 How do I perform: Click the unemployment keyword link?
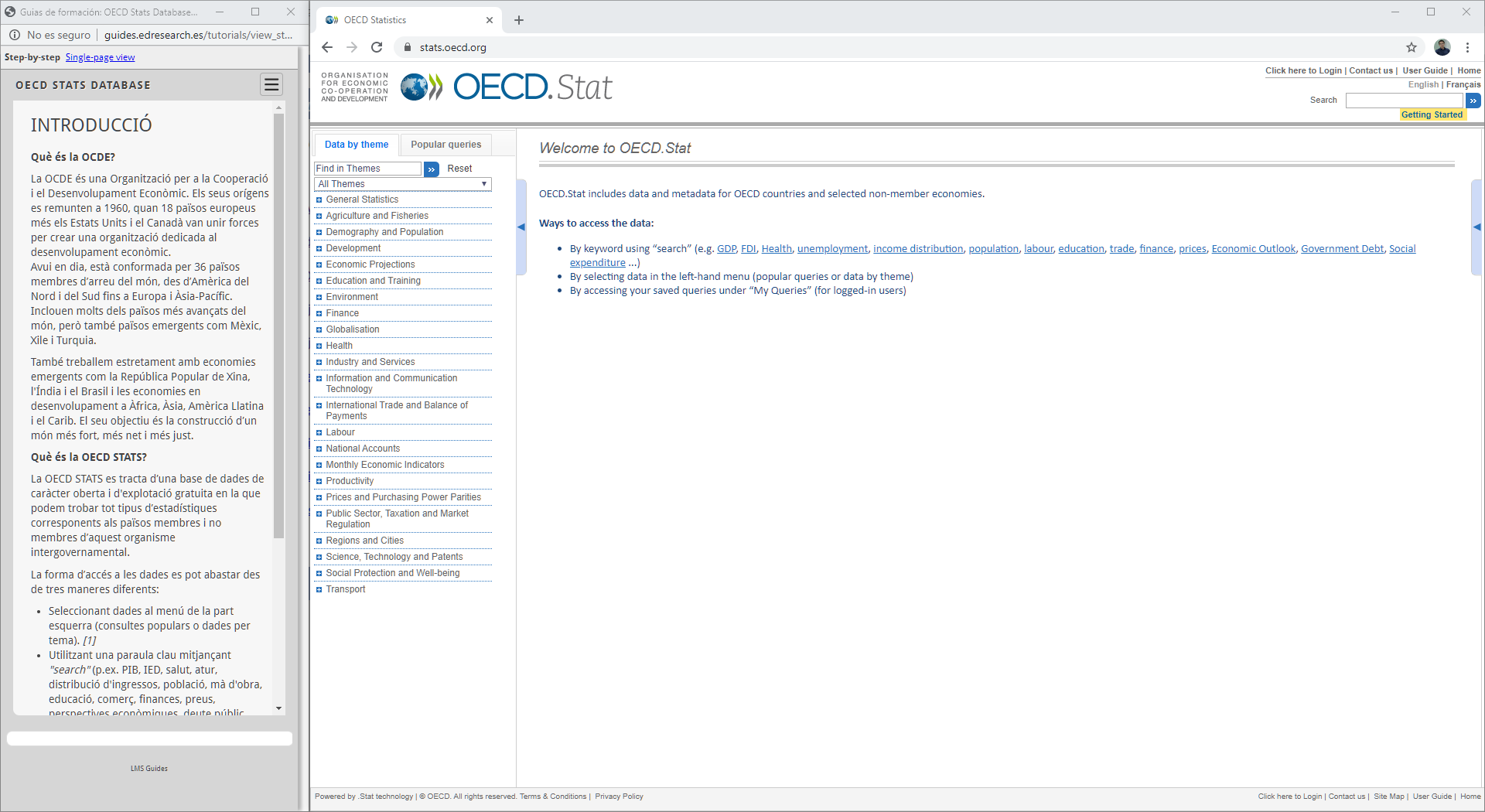click(x=832, y=249)
